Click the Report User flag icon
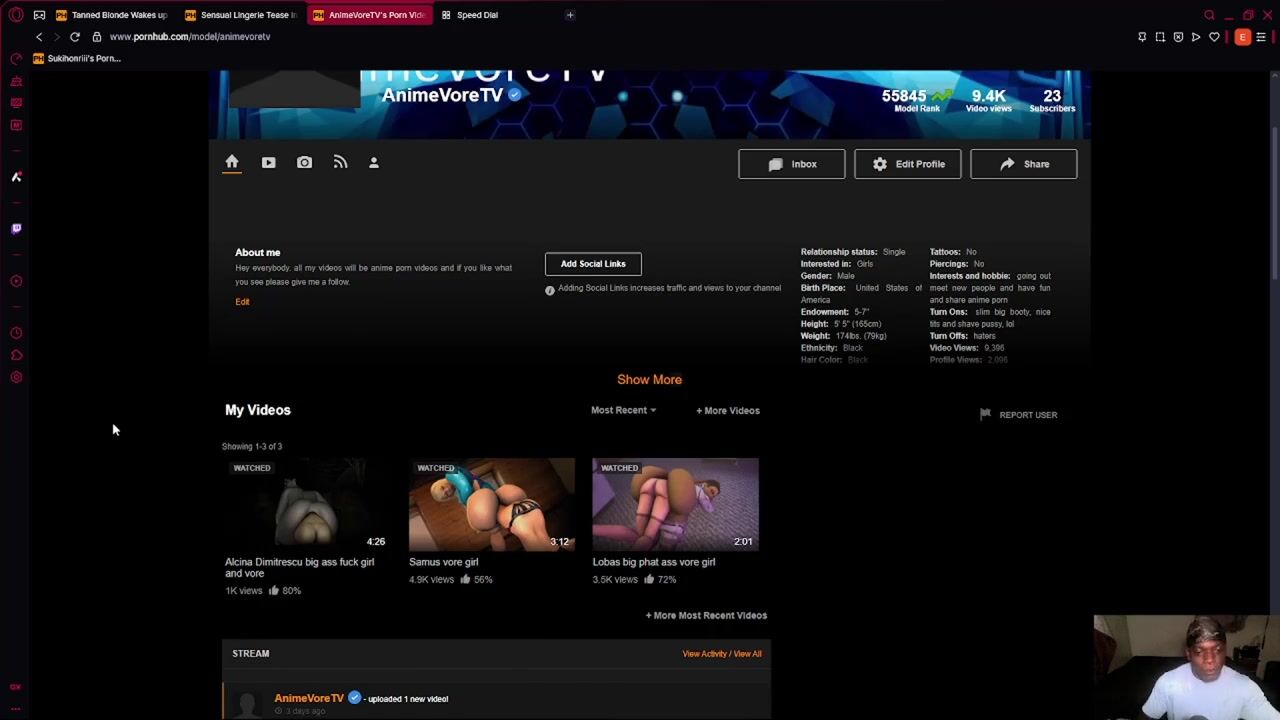Viewport: 1280px width, 720px height. [x=985, y=414]
